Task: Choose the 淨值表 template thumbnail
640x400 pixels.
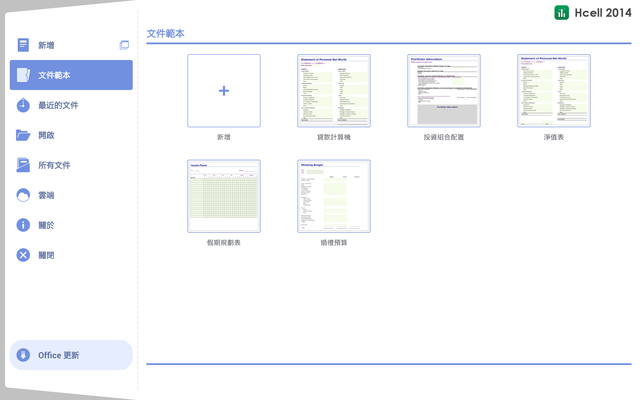Action: pos(554,91)
